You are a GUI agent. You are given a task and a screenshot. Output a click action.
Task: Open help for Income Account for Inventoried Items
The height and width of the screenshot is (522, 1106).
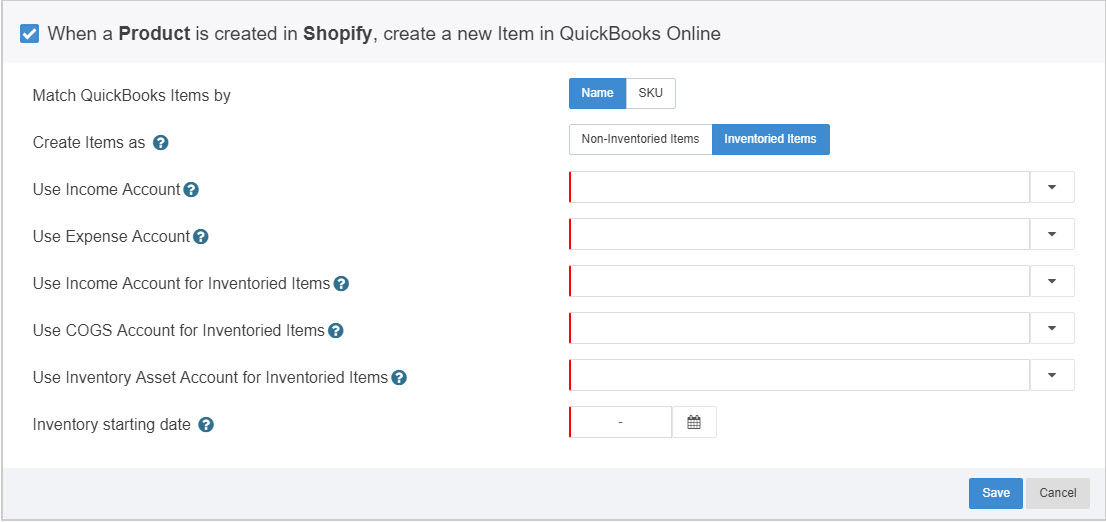(x=341, y=284)
